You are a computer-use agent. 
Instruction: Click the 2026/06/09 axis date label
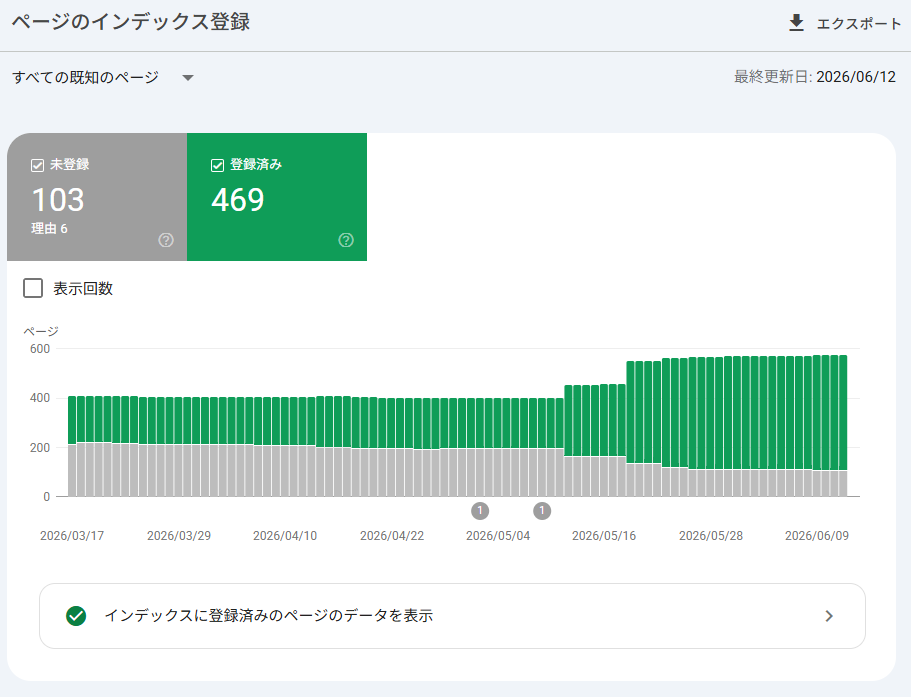tap(817, 536)
